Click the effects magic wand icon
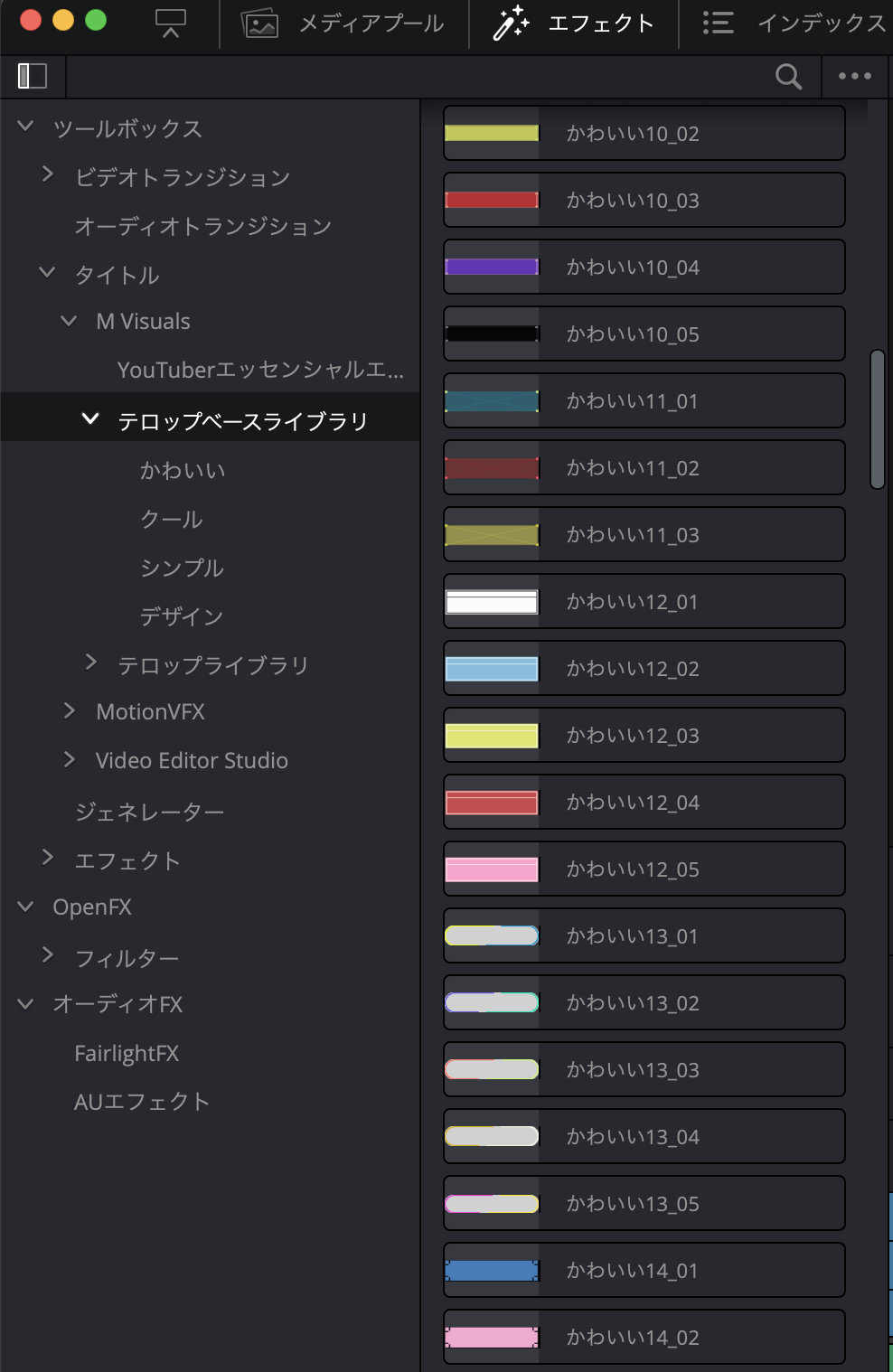893x1372 pixels. [511, 23]
